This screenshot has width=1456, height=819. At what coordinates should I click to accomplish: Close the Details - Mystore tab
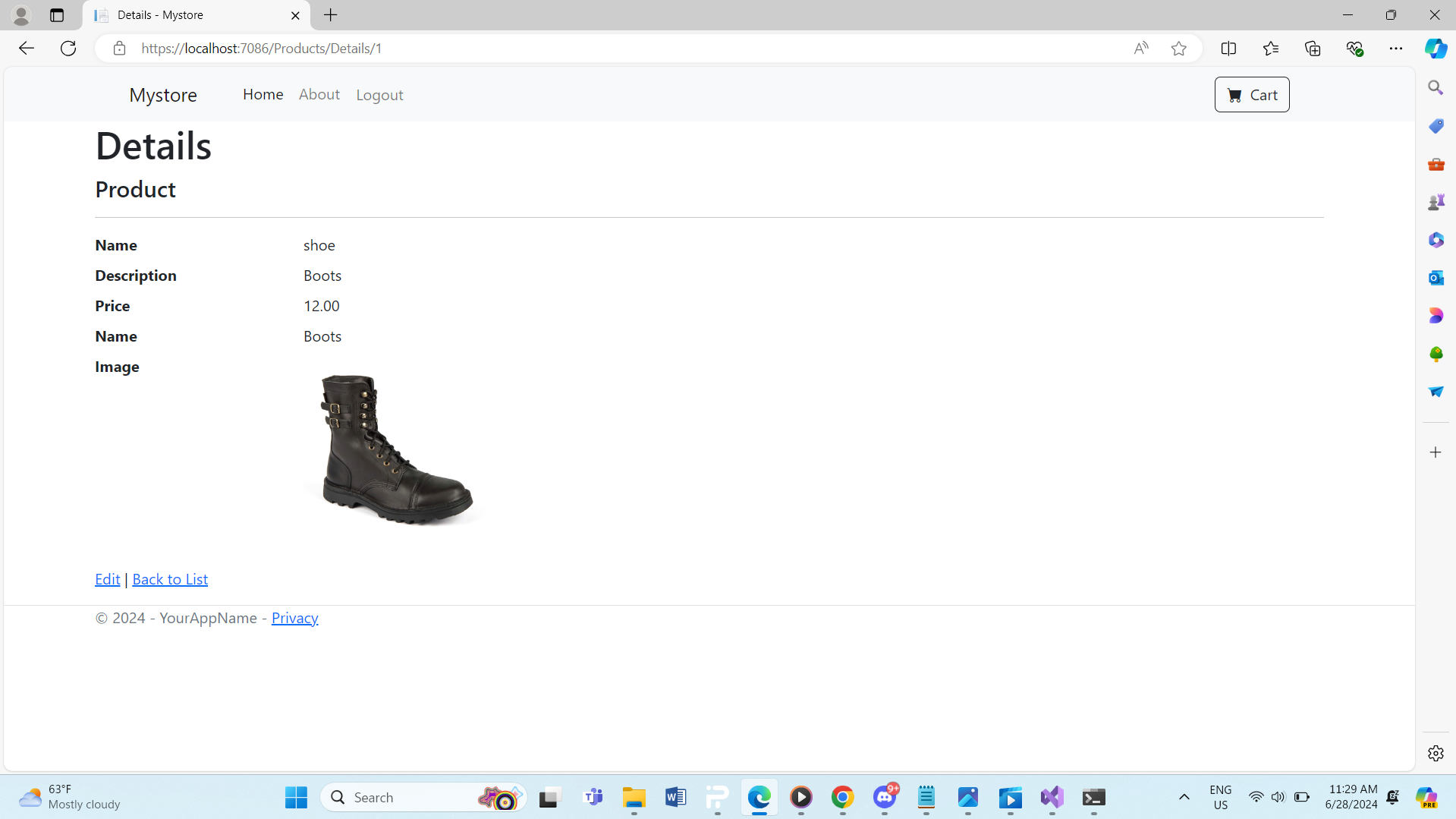pos(295,15)
